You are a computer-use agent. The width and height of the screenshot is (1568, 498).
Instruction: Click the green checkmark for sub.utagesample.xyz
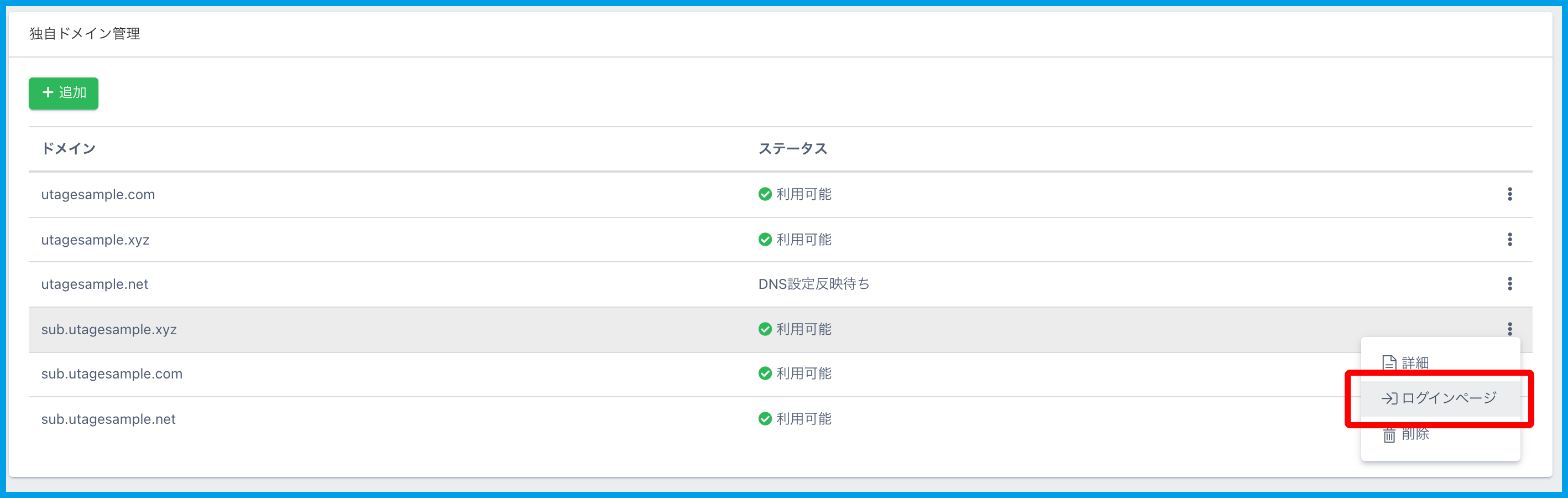tap(765, 329)
